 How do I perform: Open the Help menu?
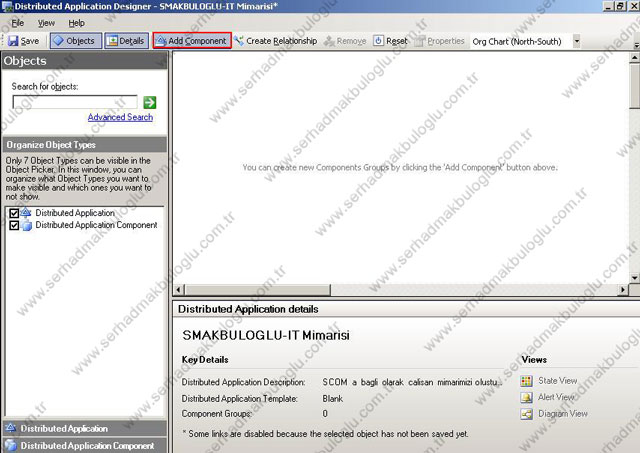pos(76,23)
